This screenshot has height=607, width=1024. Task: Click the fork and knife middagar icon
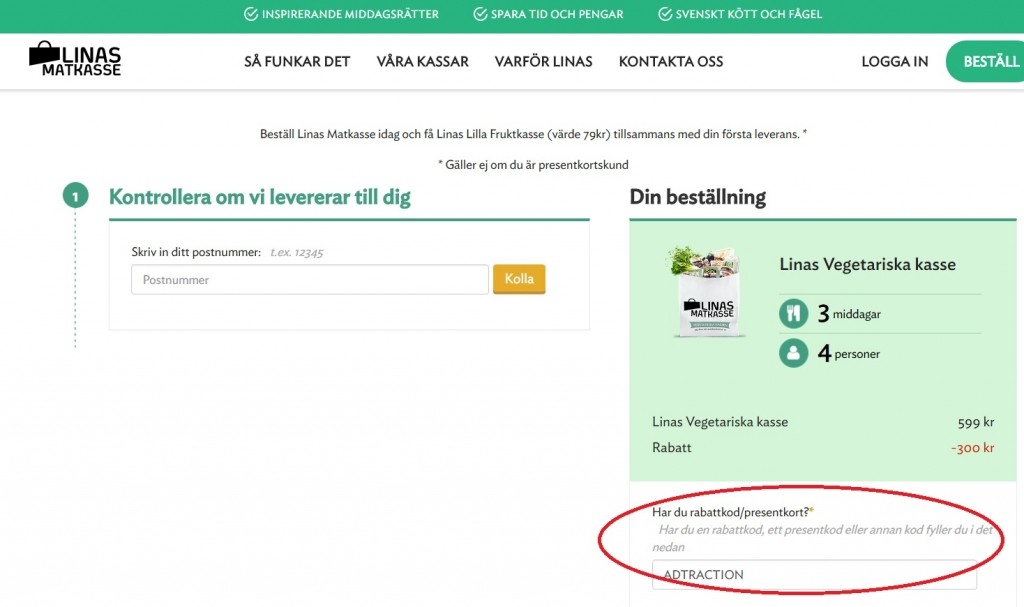click(x=793, y=314)
